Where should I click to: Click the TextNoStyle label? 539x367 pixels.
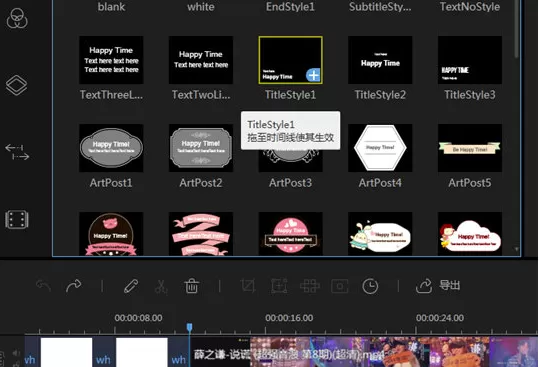click(x=470, y=7)
